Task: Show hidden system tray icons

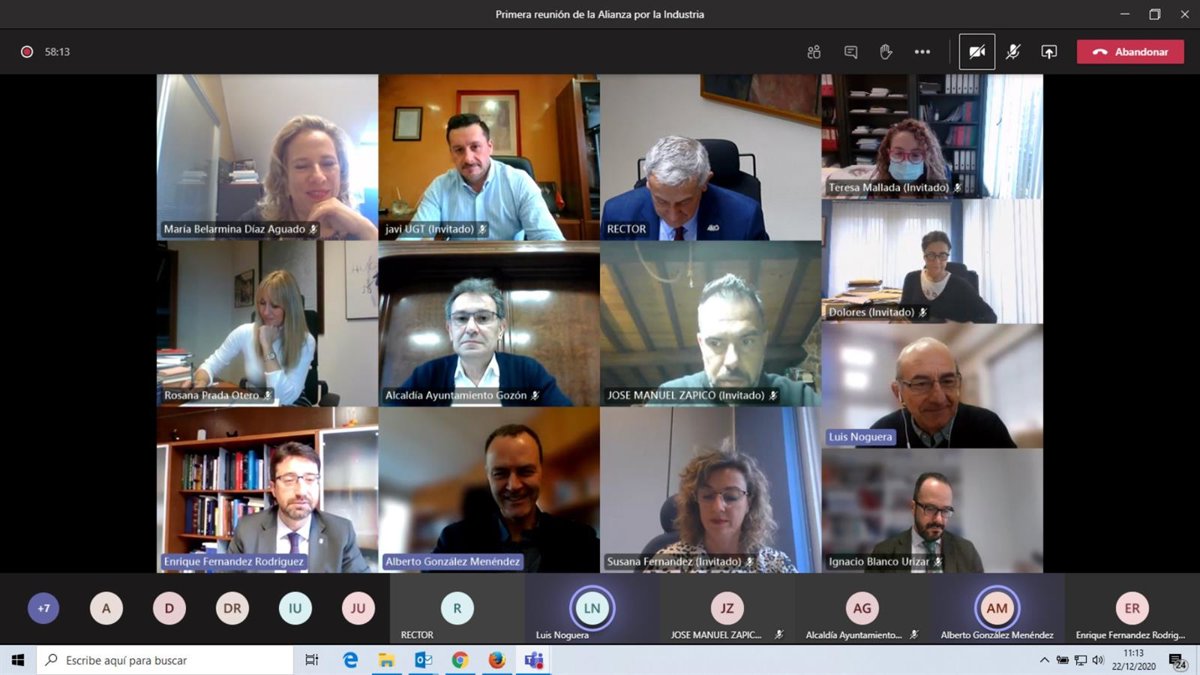Action: click(1044, 660)
